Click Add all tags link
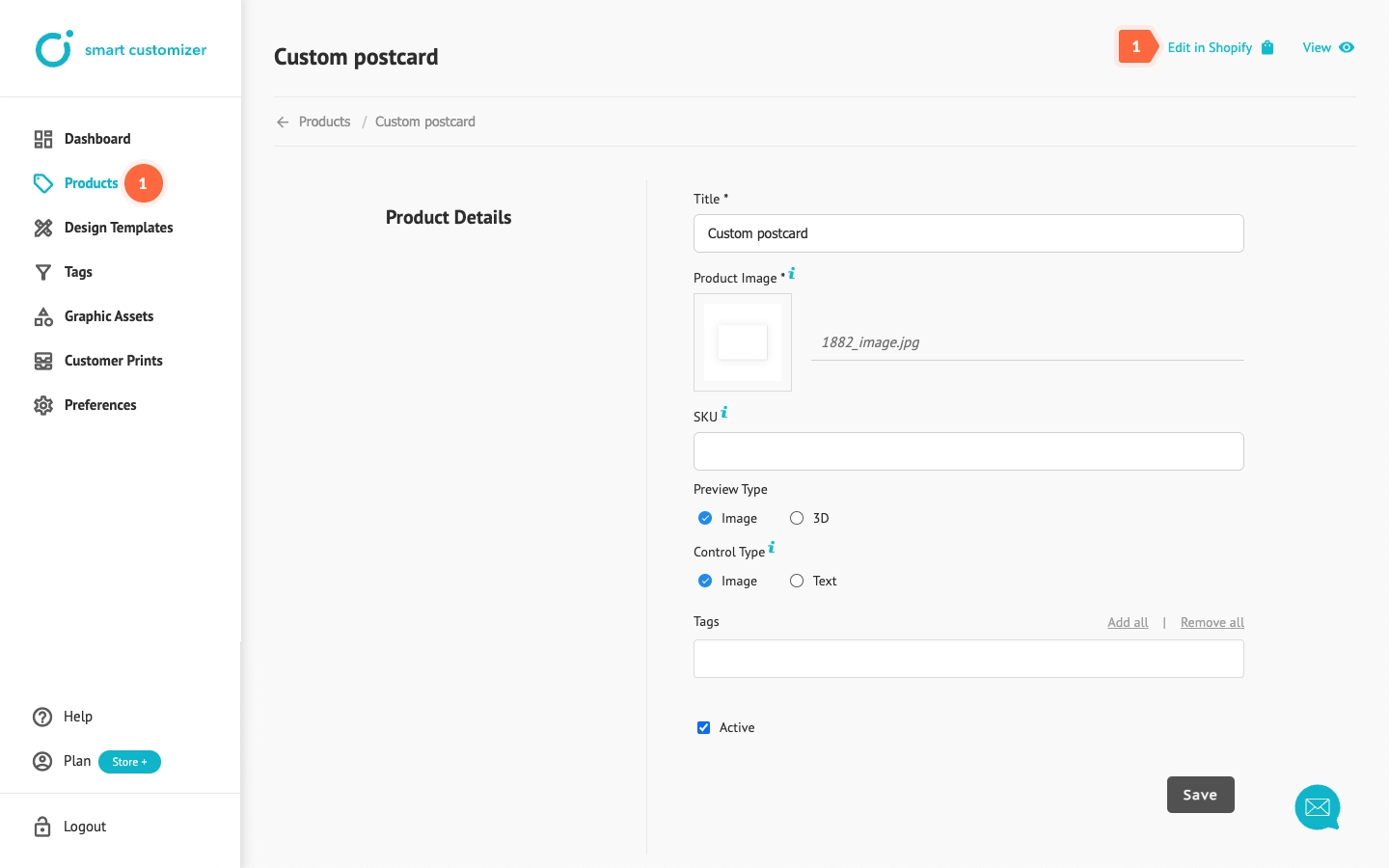 tap(1128, 622)
